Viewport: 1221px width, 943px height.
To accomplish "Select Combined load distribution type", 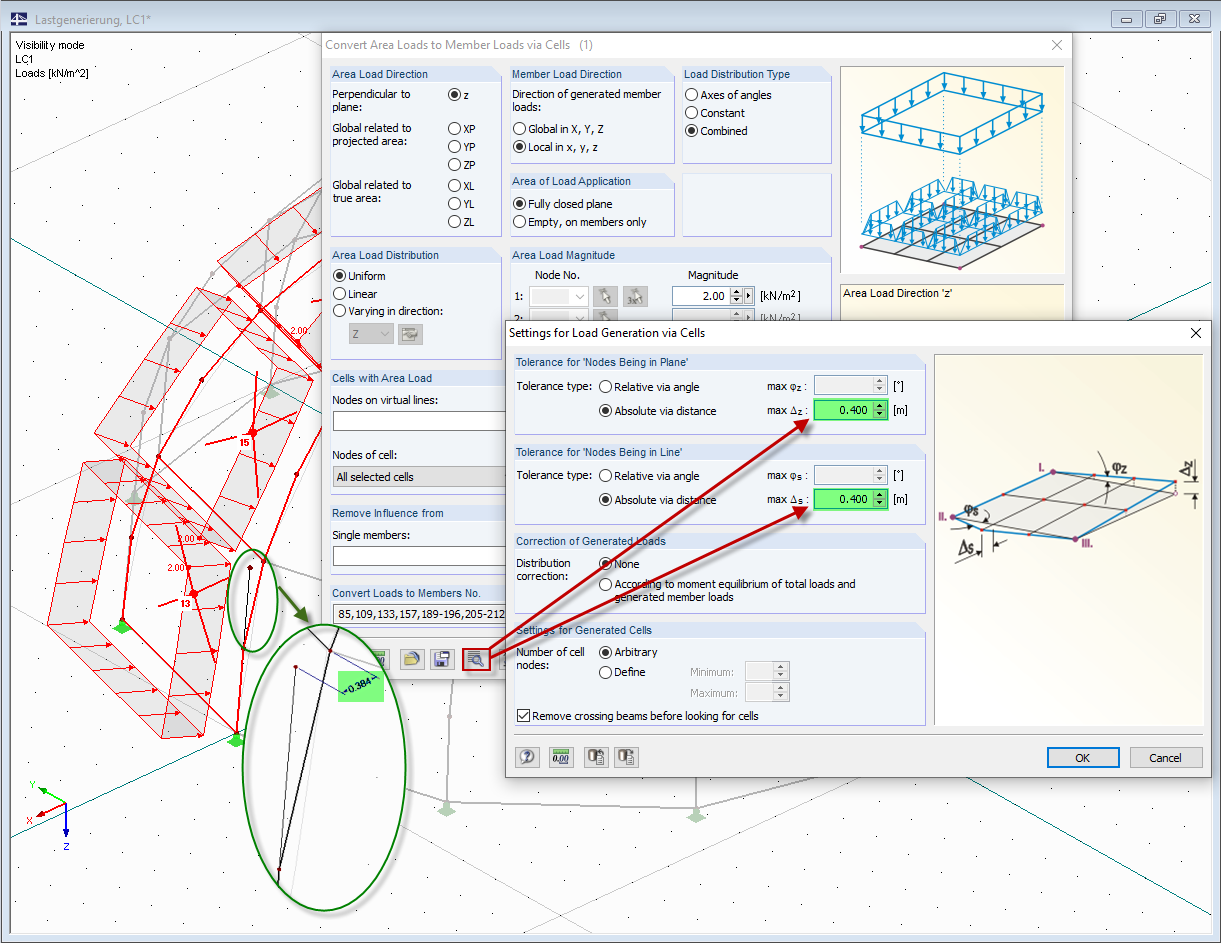I will coord(691,131).
